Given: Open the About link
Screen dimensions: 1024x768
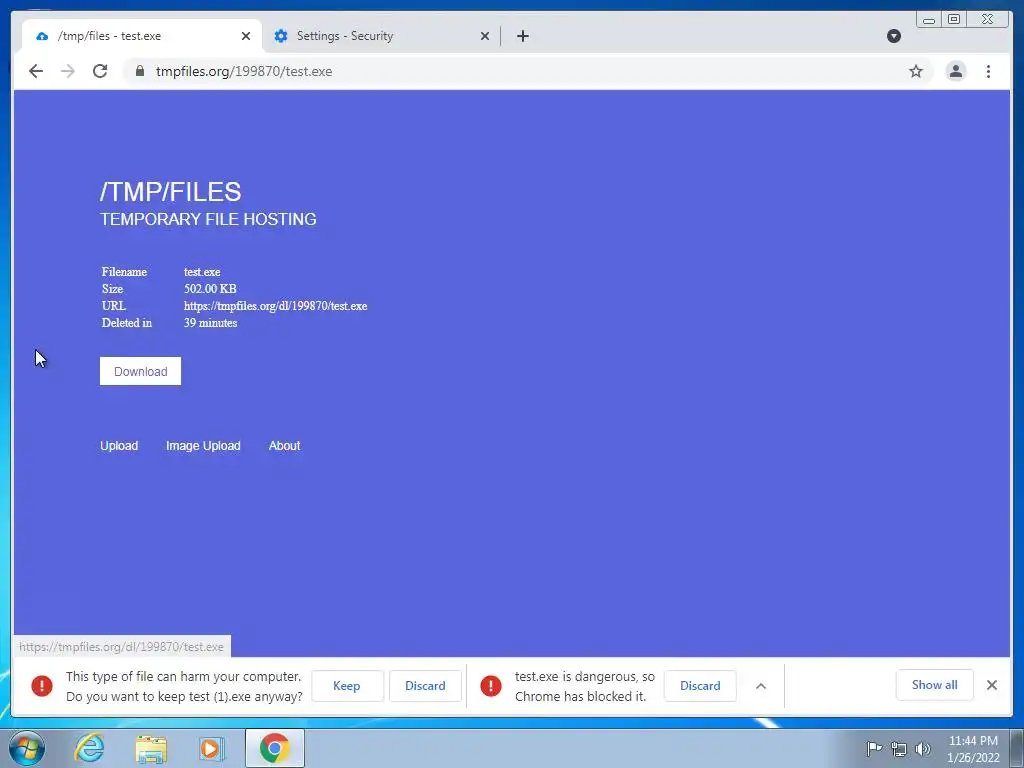Looking at the screenshot, I should (x=285, y=445).
